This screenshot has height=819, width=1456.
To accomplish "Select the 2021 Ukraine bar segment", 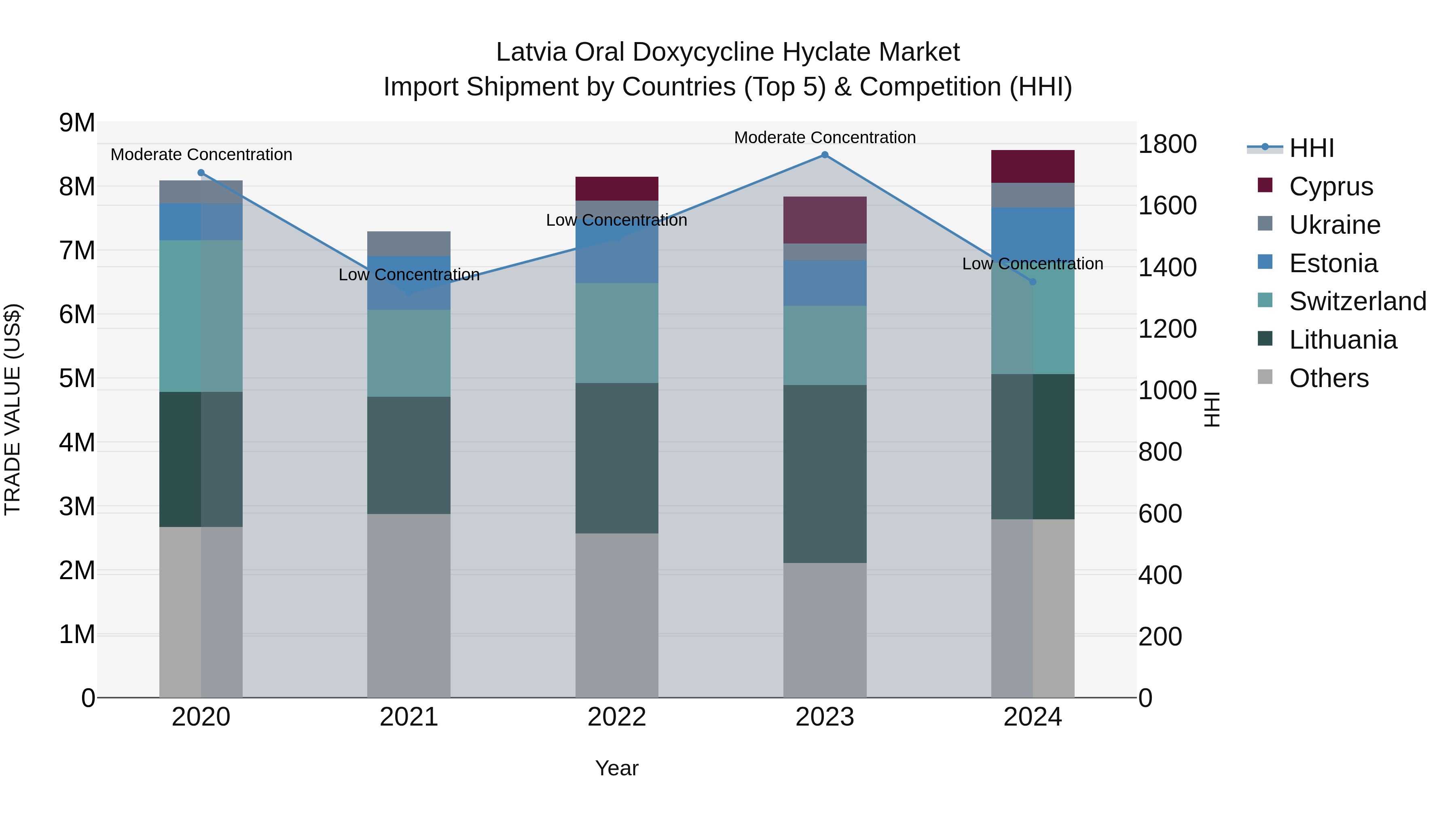I will (408, 243).
